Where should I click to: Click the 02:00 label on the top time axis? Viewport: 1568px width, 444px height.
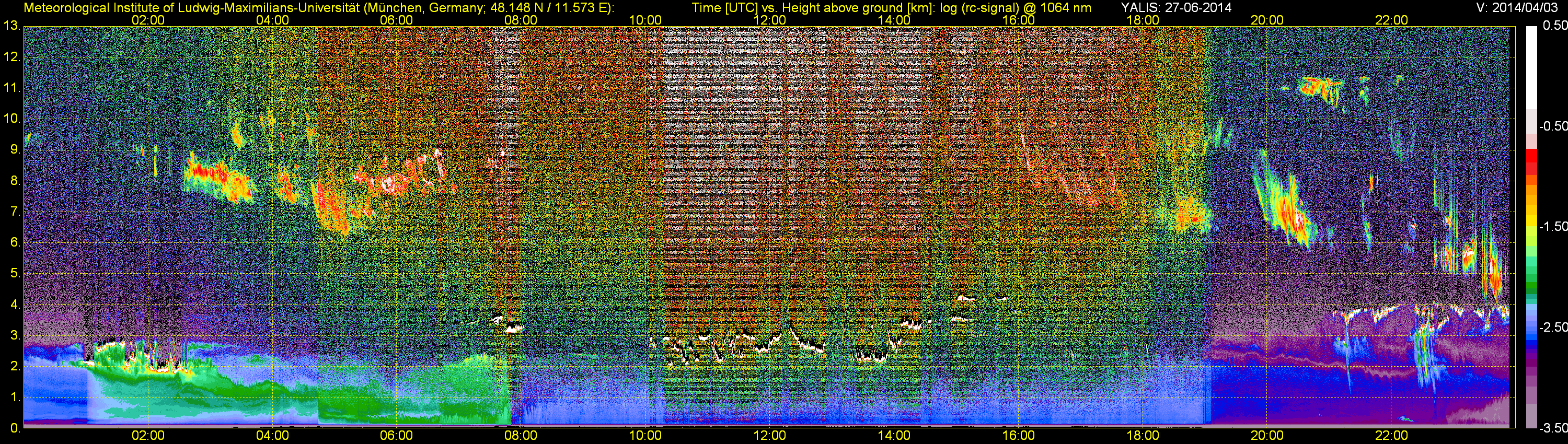(148, 19)
